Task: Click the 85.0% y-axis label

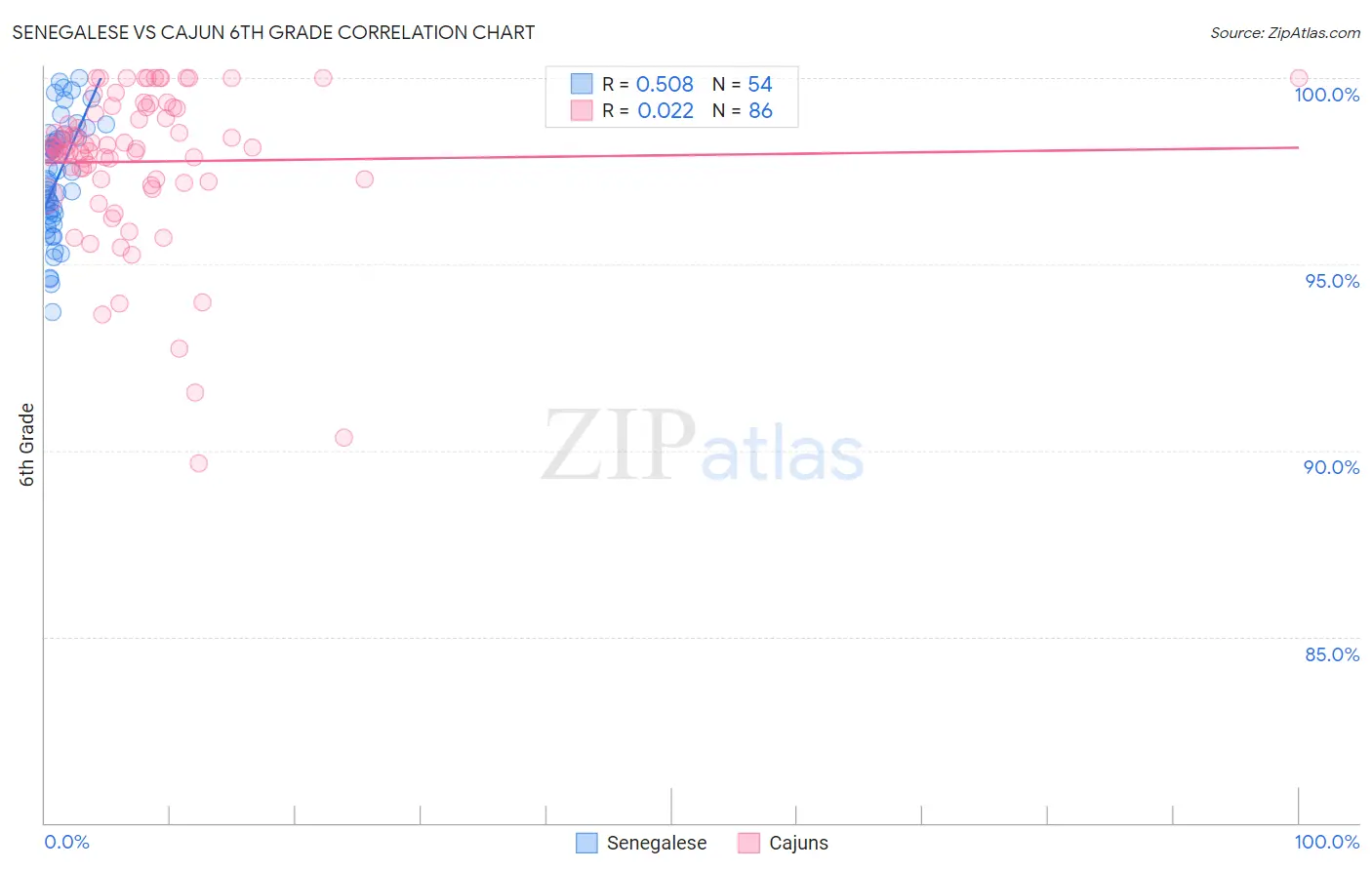Action: [x=1332, y=654]
